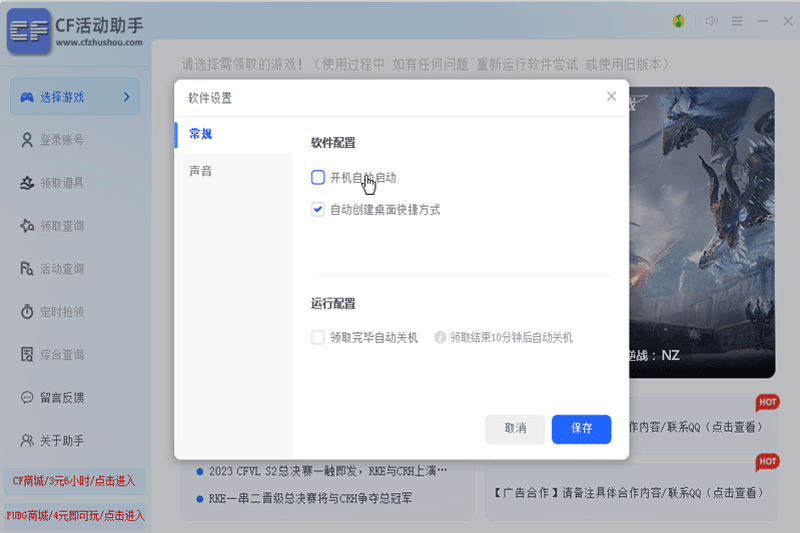
Task: Open the bottom 【广告合作】 ad link
Action: [x=629, y=493]
